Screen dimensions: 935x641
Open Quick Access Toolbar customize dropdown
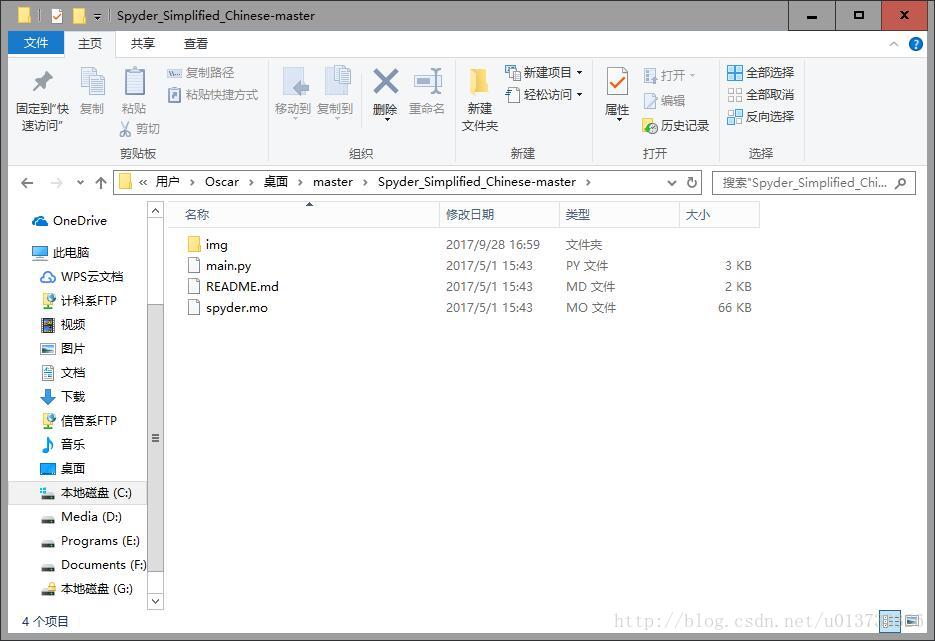coord(97,16)
